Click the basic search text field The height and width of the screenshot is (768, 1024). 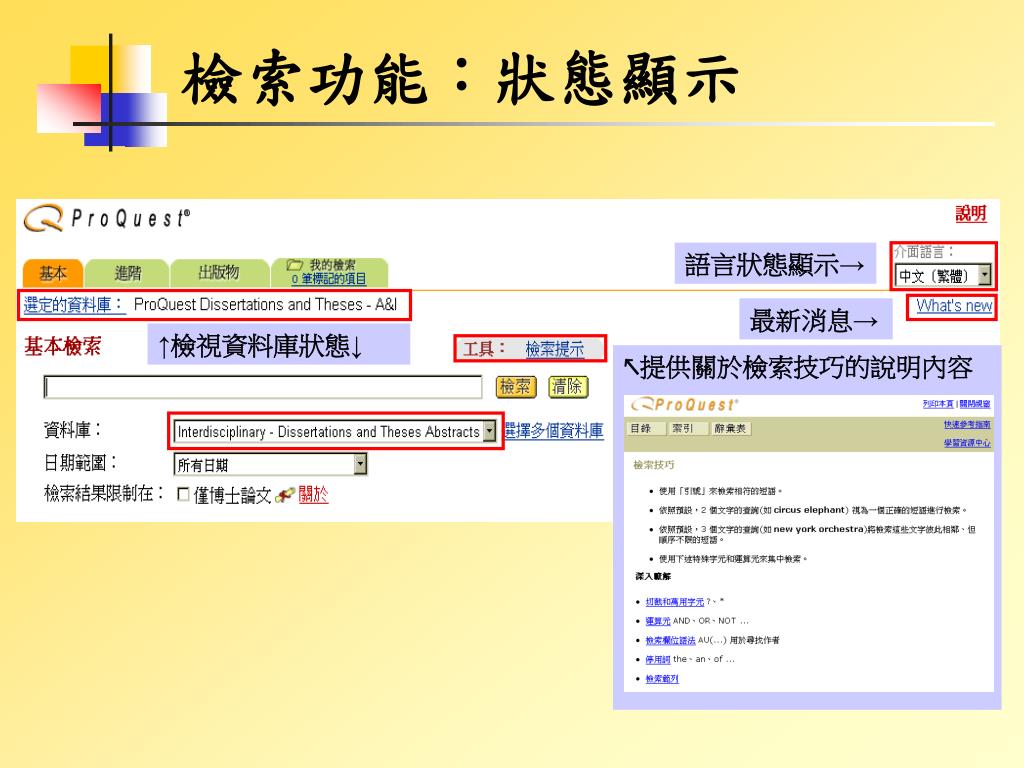(263, 387)
